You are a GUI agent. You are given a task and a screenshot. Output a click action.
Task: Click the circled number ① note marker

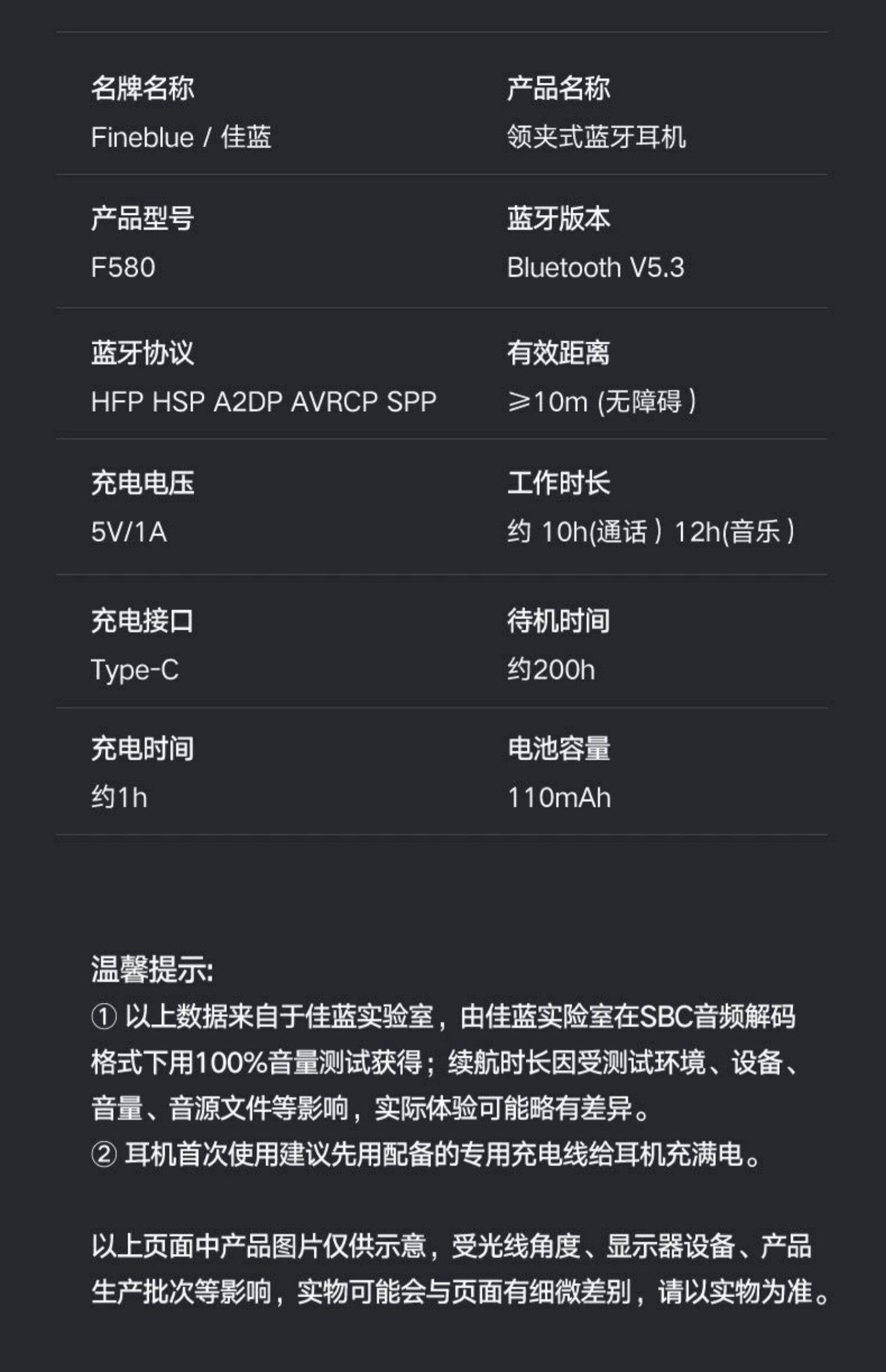click(104, 1017)
